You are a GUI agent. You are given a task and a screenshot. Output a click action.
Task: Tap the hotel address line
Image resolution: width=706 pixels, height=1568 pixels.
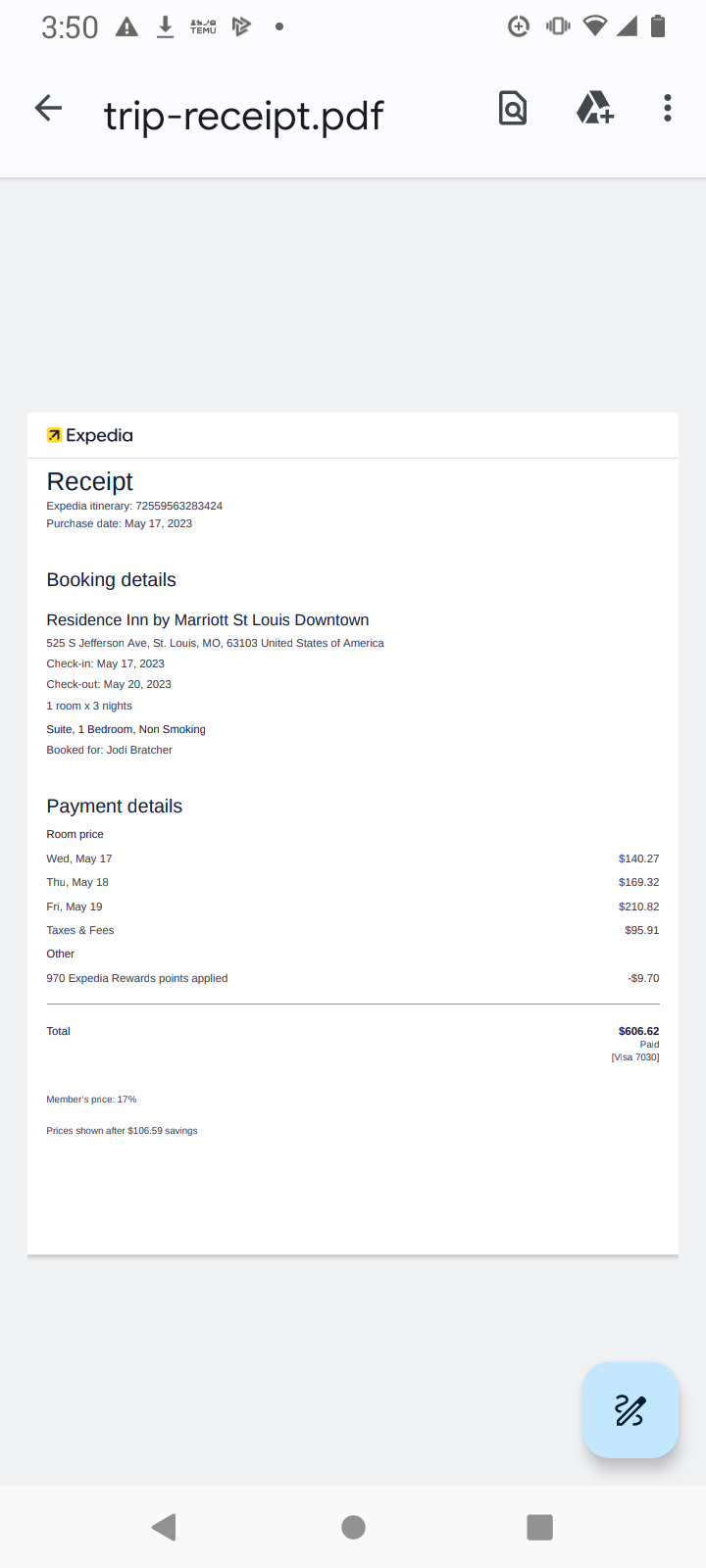click(215, 643)
